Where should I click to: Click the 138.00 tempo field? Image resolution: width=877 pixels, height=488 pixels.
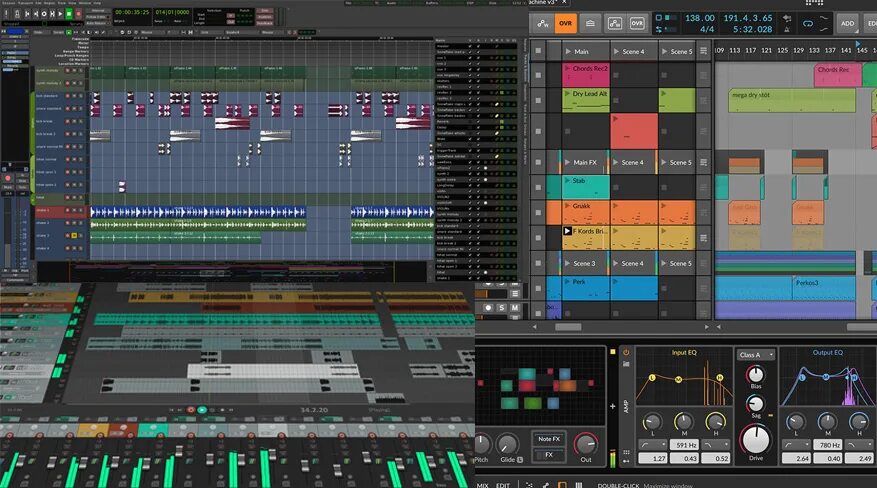[x=700, y=18]
